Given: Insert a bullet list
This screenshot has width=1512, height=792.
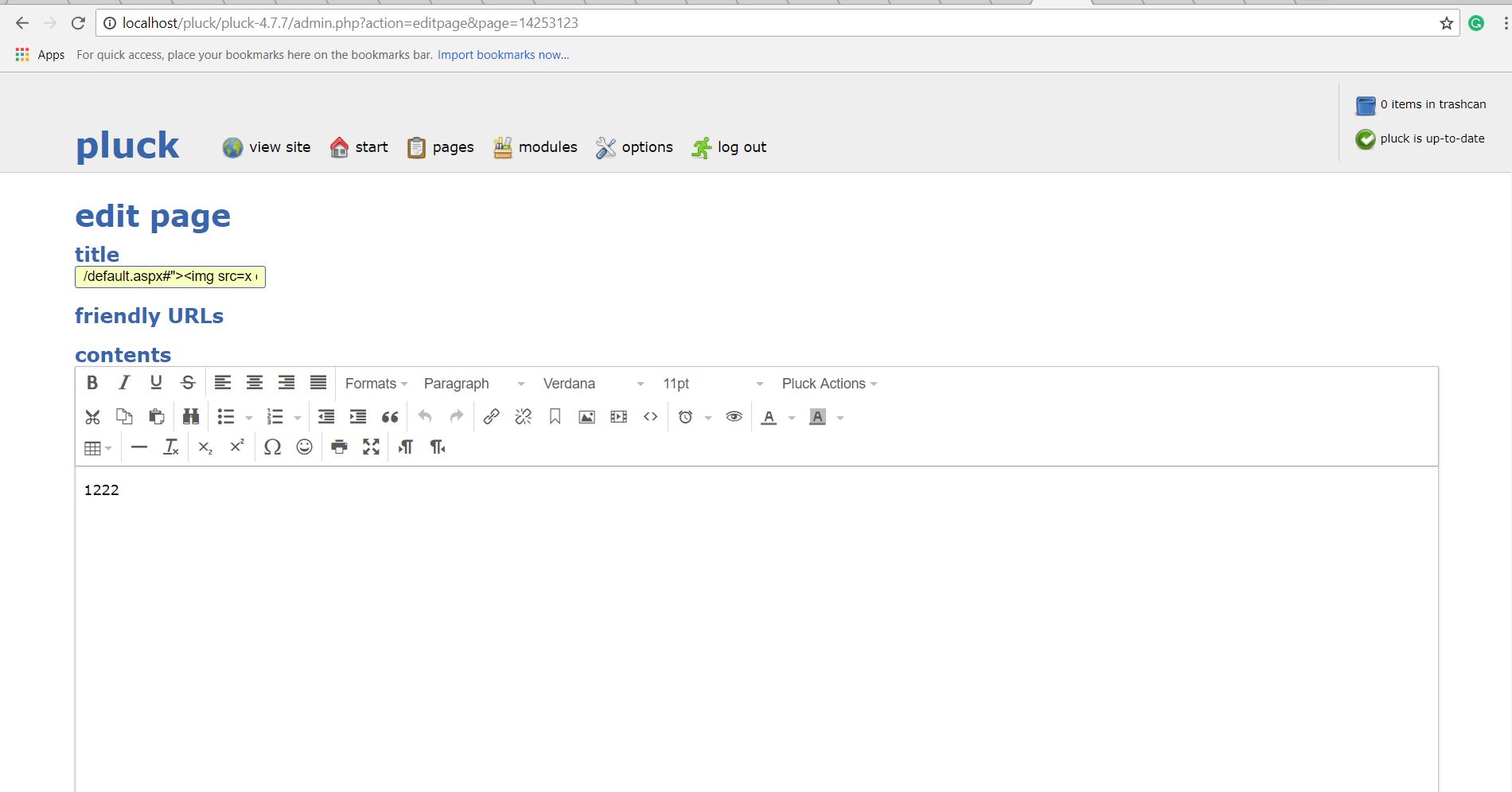Looking at the screenshot, I should tap(226, 416).
